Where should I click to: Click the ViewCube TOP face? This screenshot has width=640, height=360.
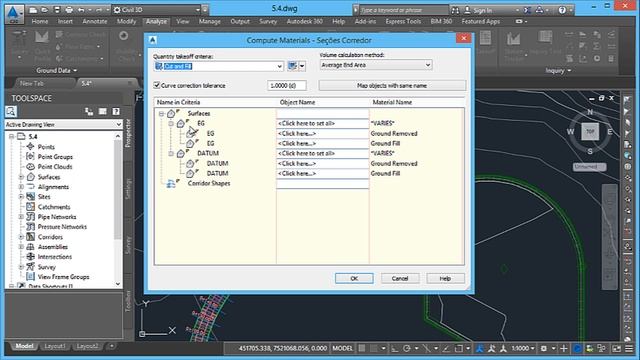[590, 131]
